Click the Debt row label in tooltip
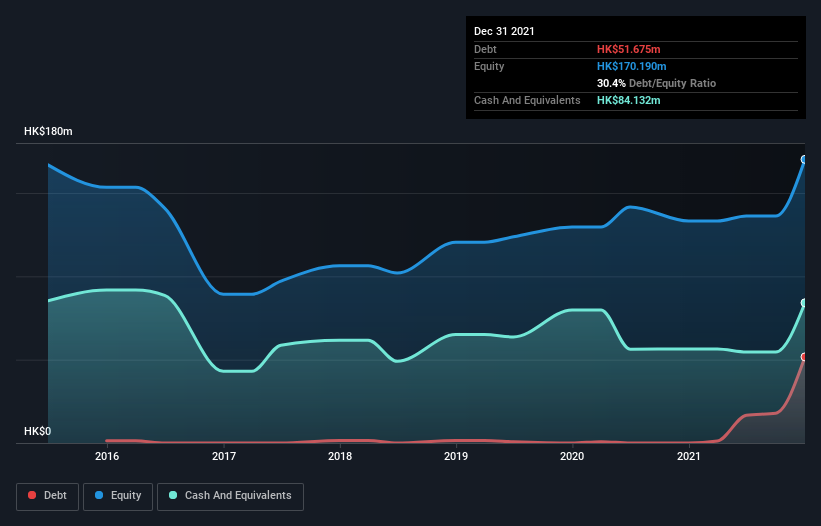Viewport: 821px width, 526px height. coord(485,49)
